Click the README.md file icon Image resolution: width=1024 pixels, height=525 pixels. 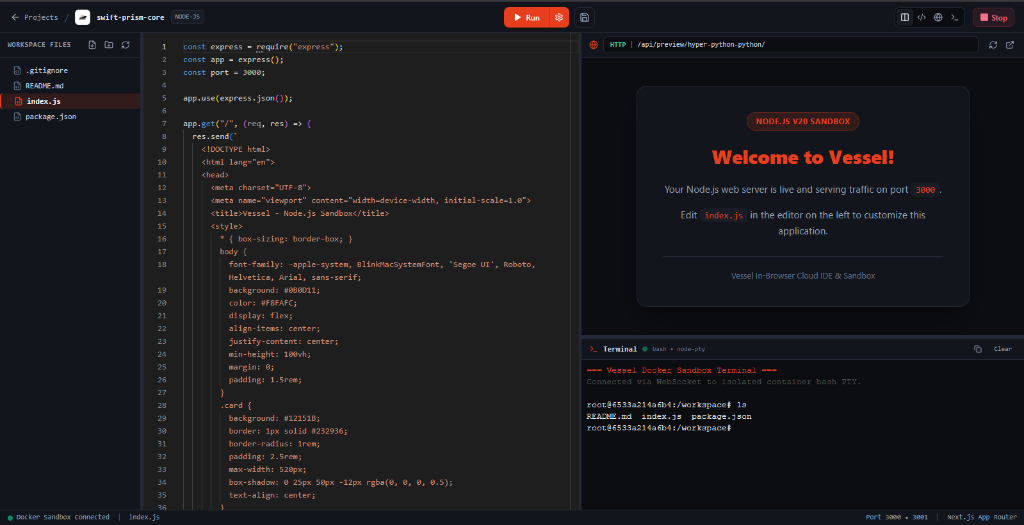click(x=18, y=86)
